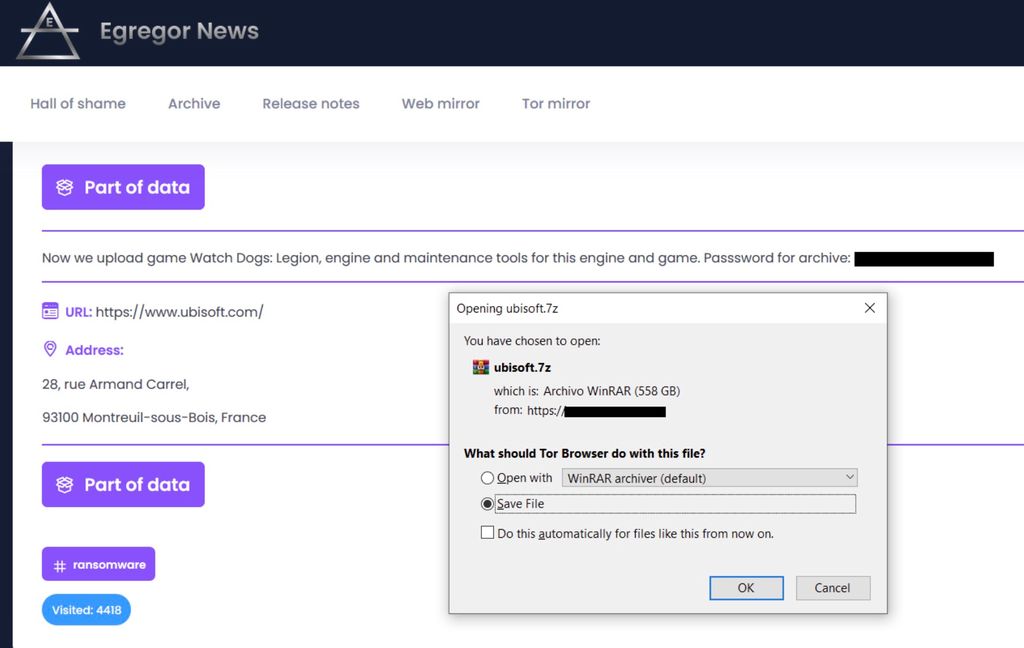This screenshot has height=648, width=1024.
Task: Open the https://www.ubisoft.com/ link
Action: pyautogui.click(x=180, y=312)
